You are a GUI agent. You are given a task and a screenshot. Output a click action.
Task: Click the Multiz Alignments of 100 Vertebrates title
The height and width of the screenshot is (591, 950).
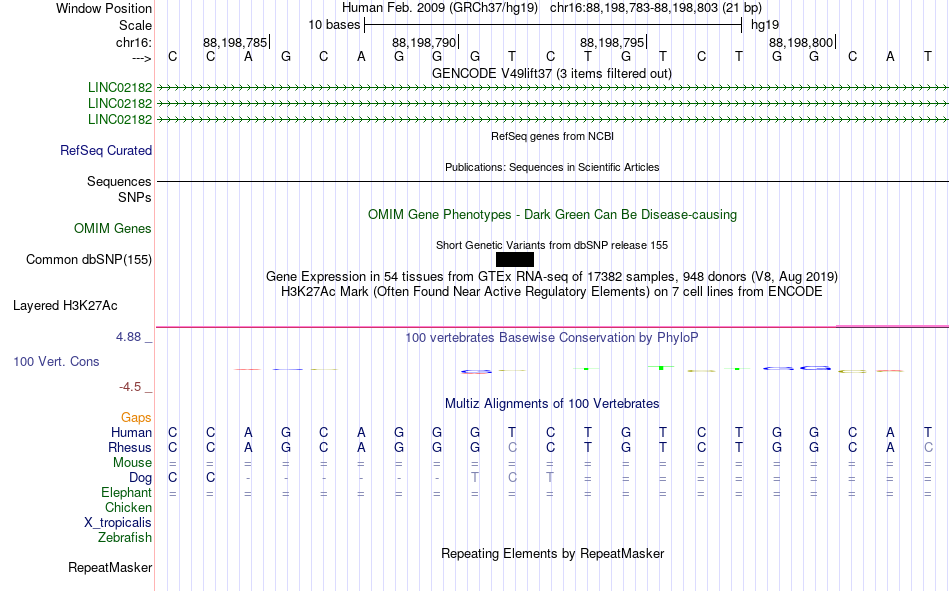[552, 404]
